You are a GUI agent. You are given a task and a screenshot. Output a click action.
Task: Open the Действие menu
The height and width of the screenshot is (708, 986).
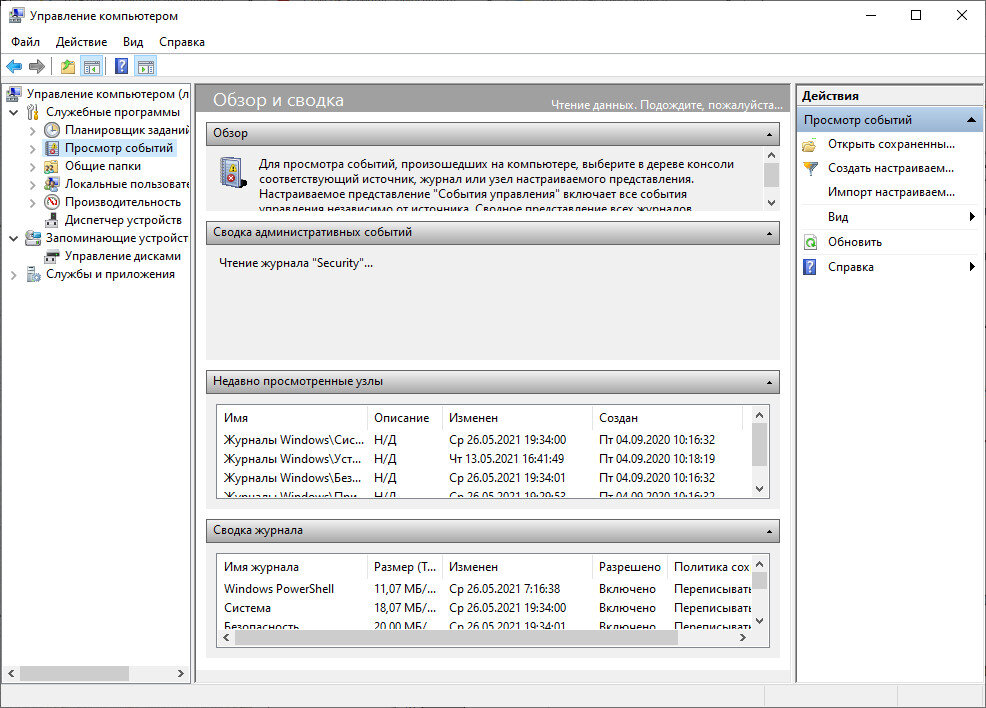[81, 41]
